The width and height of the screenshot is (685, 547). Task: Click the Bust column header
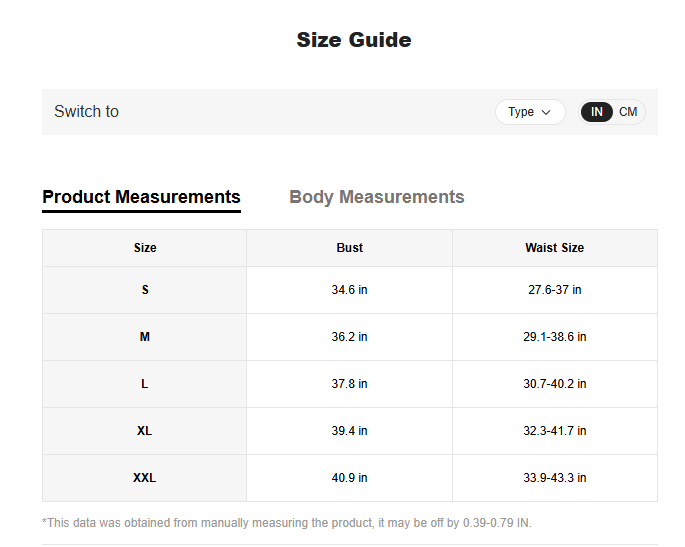[350, 248]
